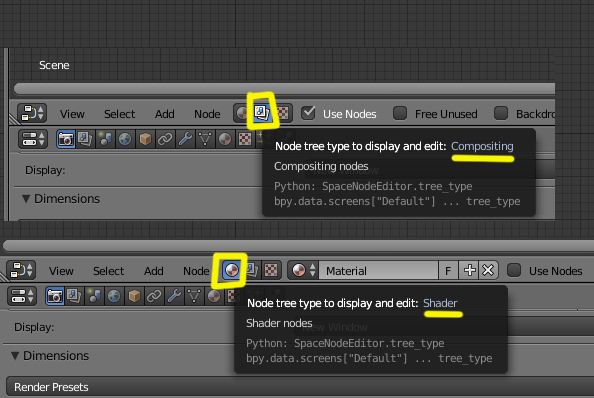Open Scene tab below the Material header
Viewport: 594px width, 398px height.
click(94, 296)
